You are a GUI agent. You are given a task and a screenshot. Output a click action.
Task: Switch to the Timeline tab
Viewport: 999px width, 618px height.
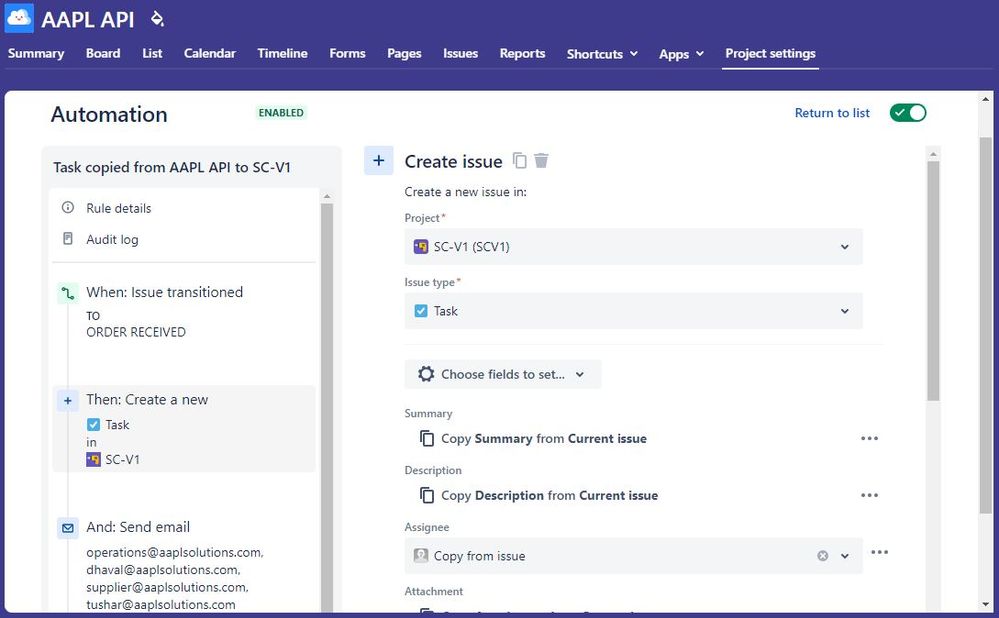click(282, 54)
